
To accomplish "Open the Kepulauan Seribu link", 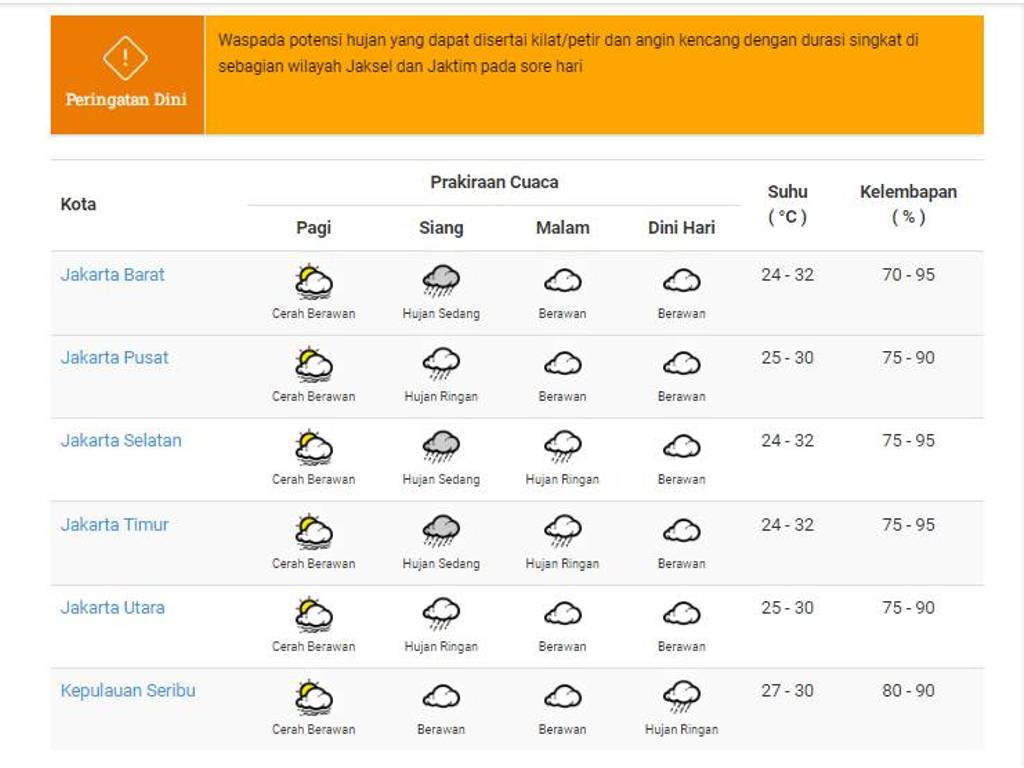I will (128, 691).
